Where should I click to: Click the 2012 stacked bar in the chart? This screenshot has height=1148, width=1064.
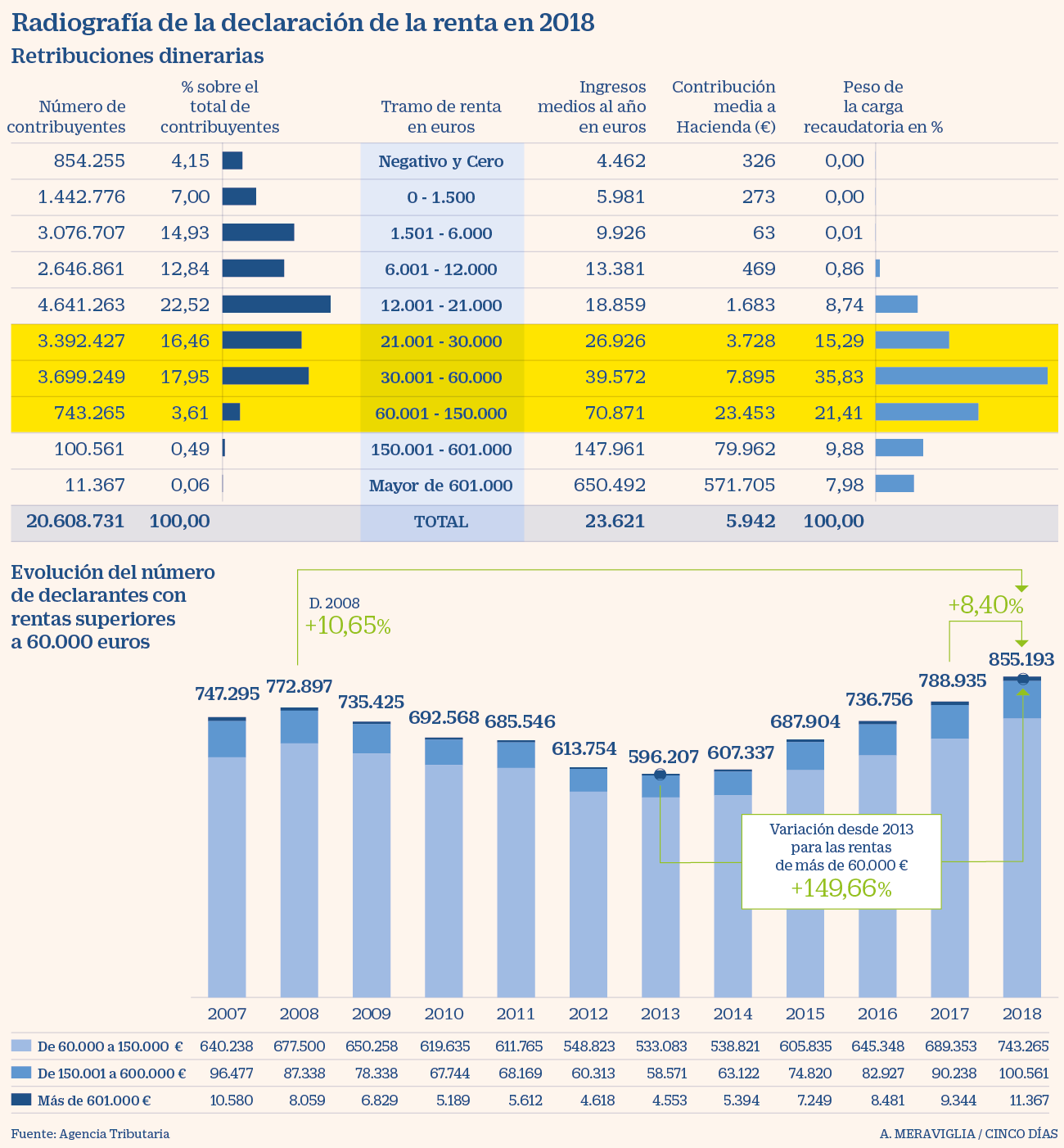(x=588, y=882)
